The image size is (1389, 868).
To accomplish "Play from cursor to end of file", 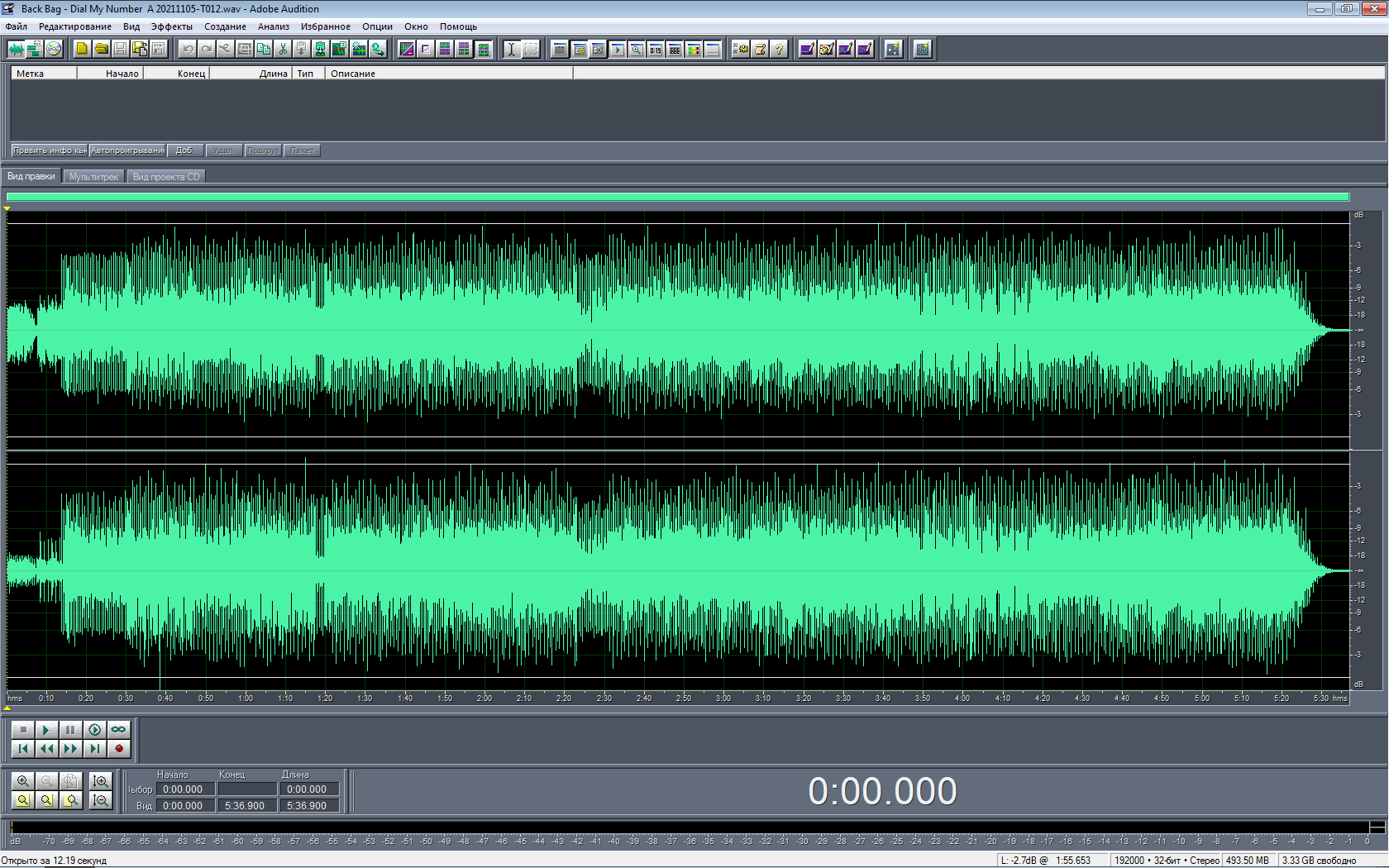I will pyautogui.click(x=94, y=730).
